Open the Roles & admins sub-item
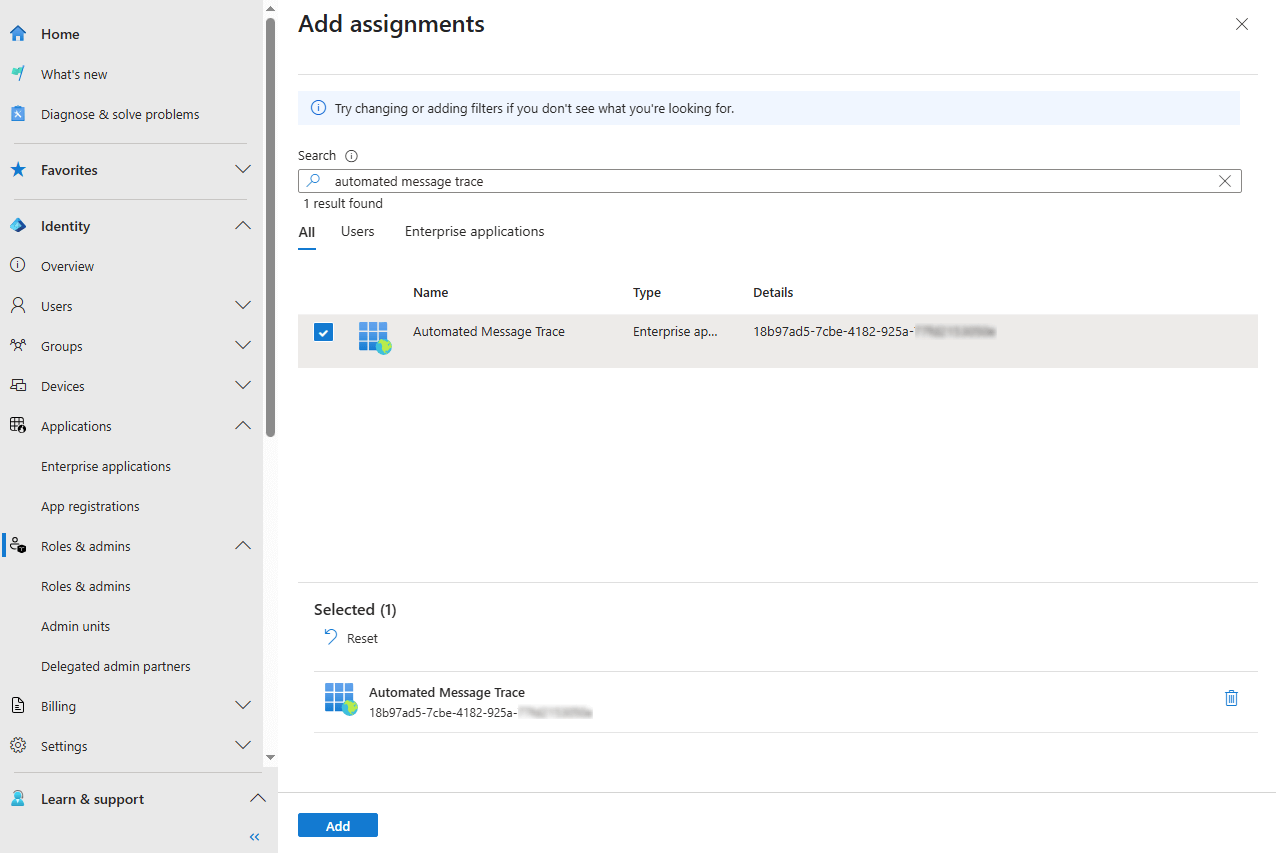 (86, 586)
